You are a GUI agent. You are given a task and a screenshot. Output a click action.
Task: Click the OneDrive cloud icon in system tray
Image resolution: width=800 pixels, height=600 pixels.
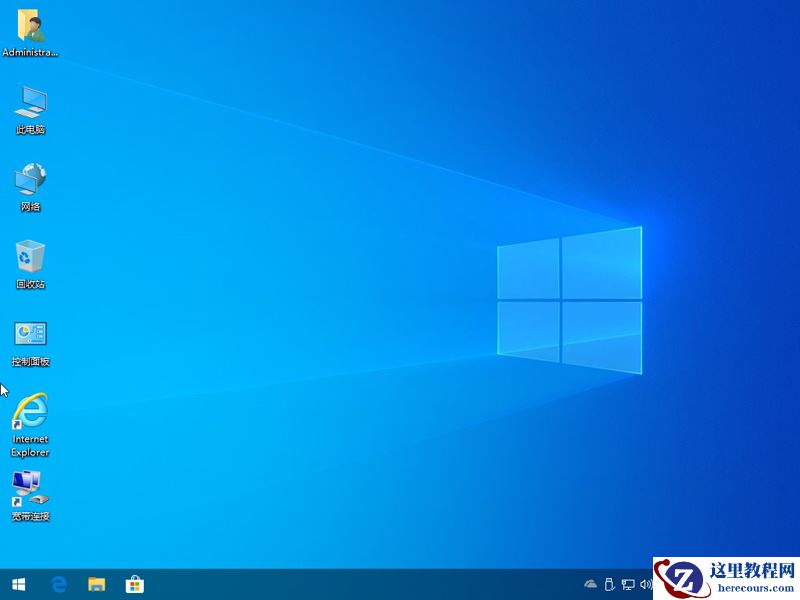590,584
